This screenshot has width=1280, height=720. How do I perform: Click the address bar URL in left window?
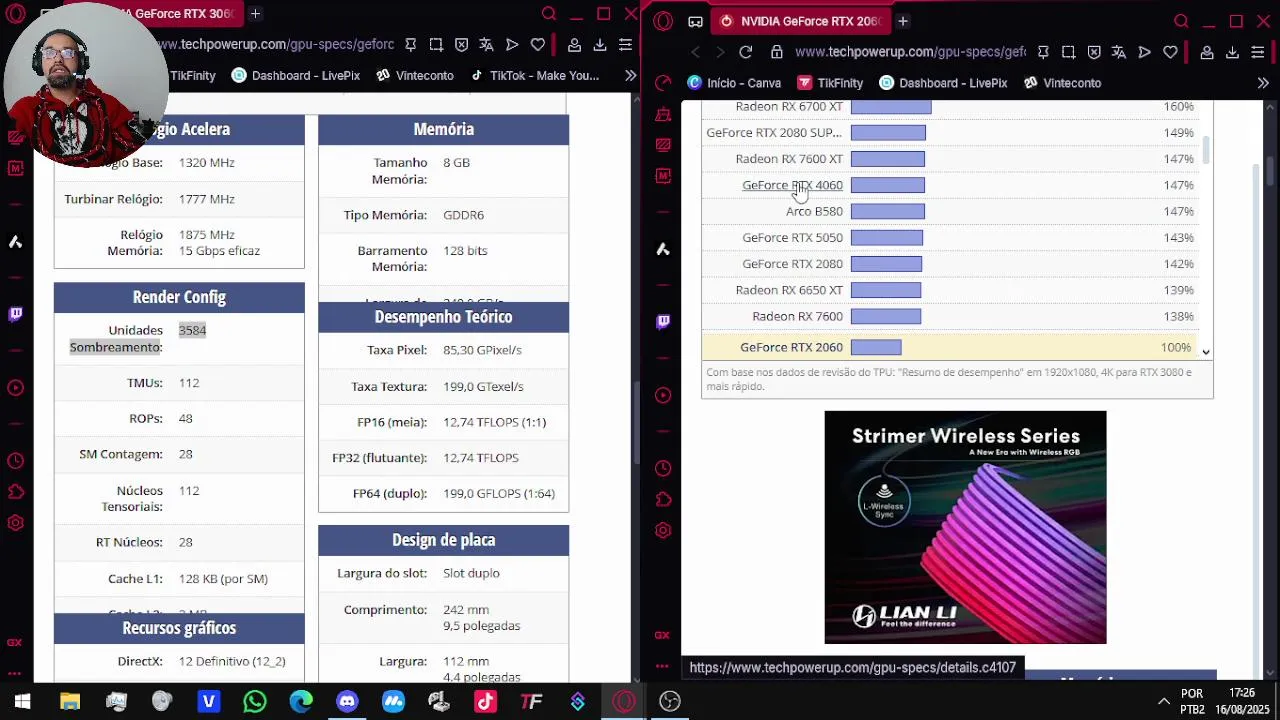[275, 44]
